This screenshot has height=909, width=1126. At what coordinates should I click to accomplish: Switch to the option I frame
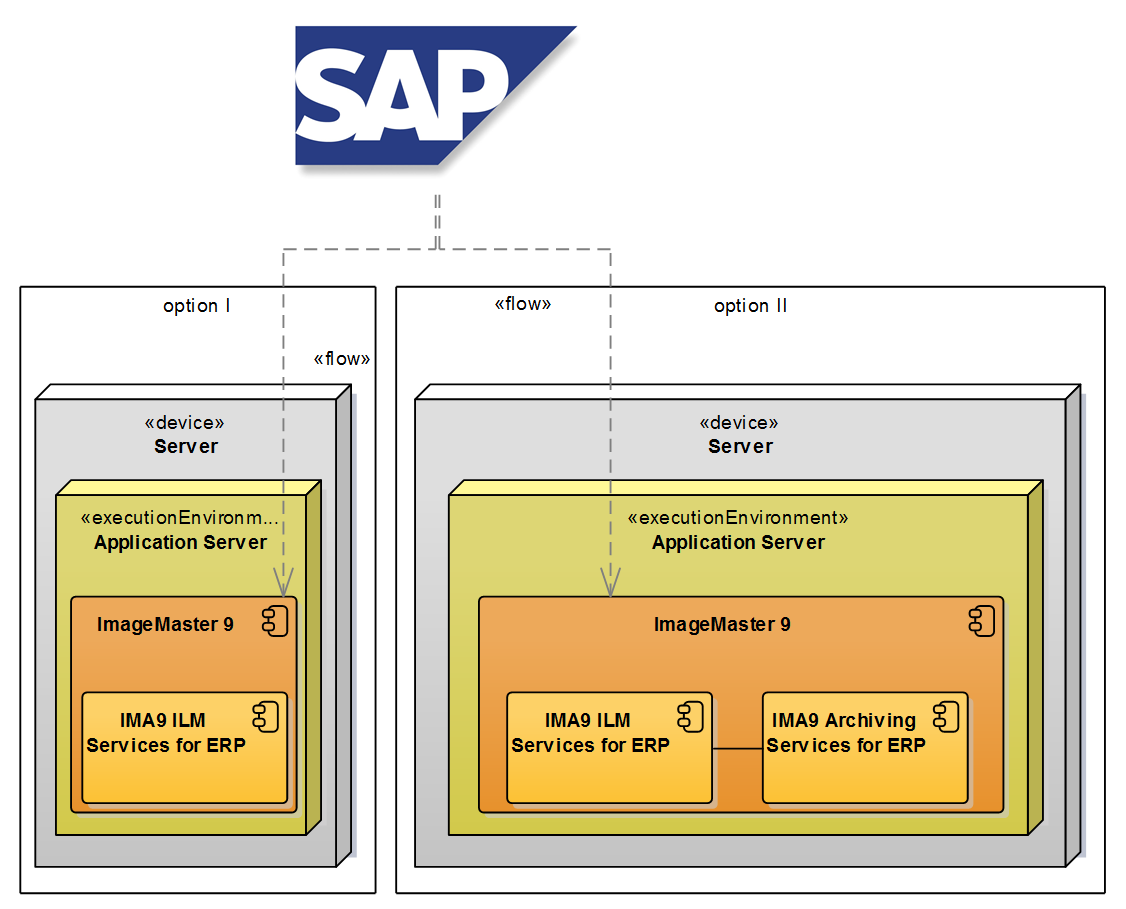(x=197, y=306)
